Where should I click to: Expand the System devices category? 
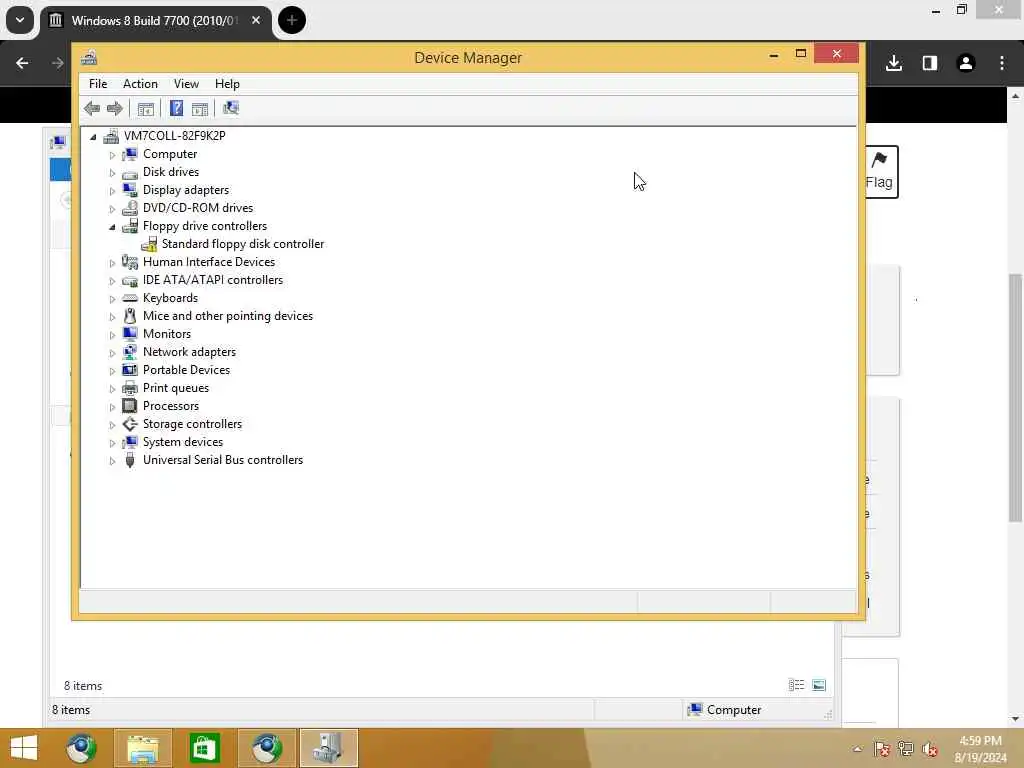tap(112, 443)
